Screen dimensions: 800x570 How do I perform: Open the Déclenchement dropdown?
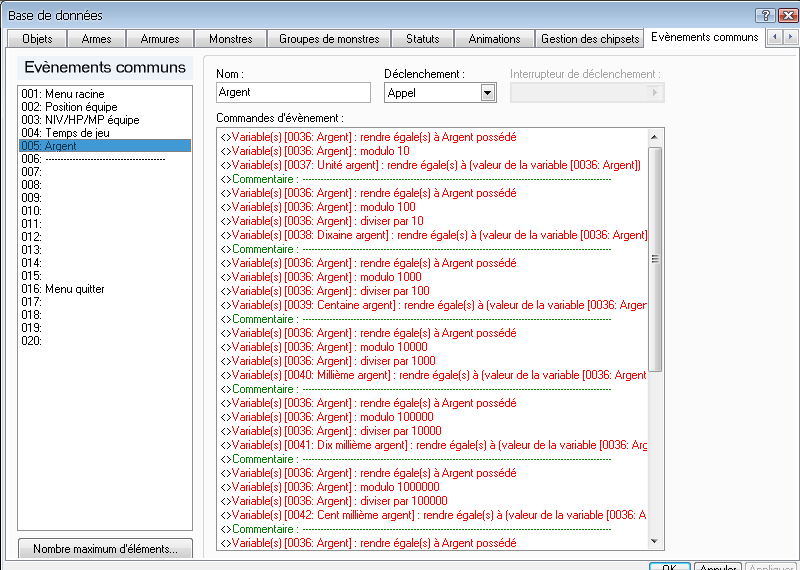[487, 93]
